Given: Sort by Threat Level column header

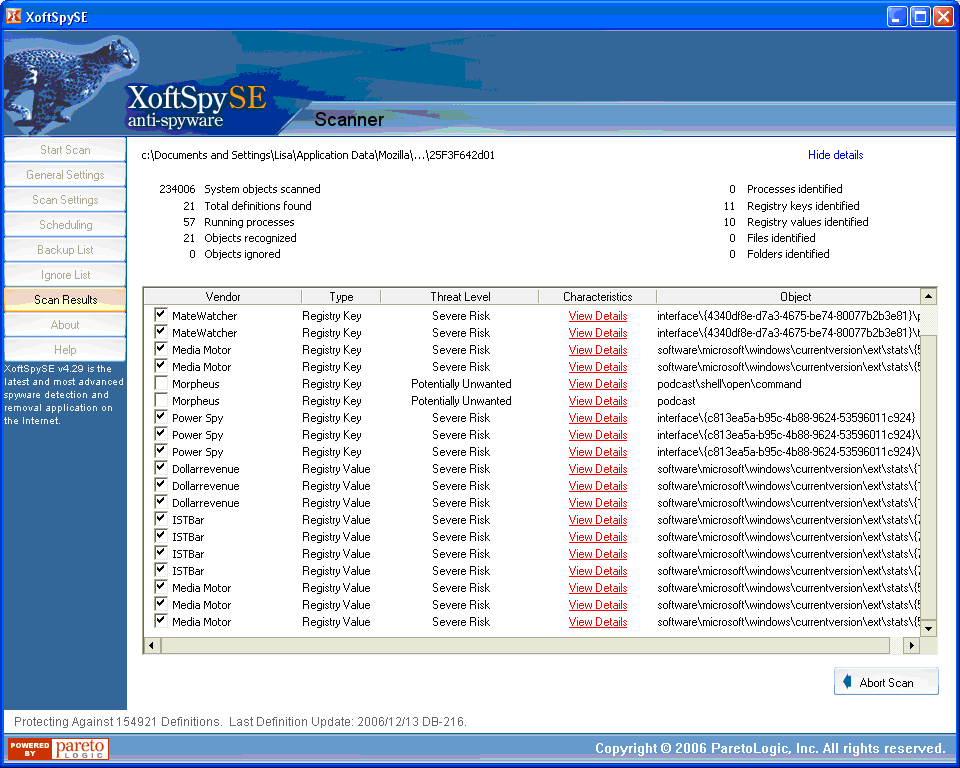Looking at the screenshot, I should pos(460,296).
